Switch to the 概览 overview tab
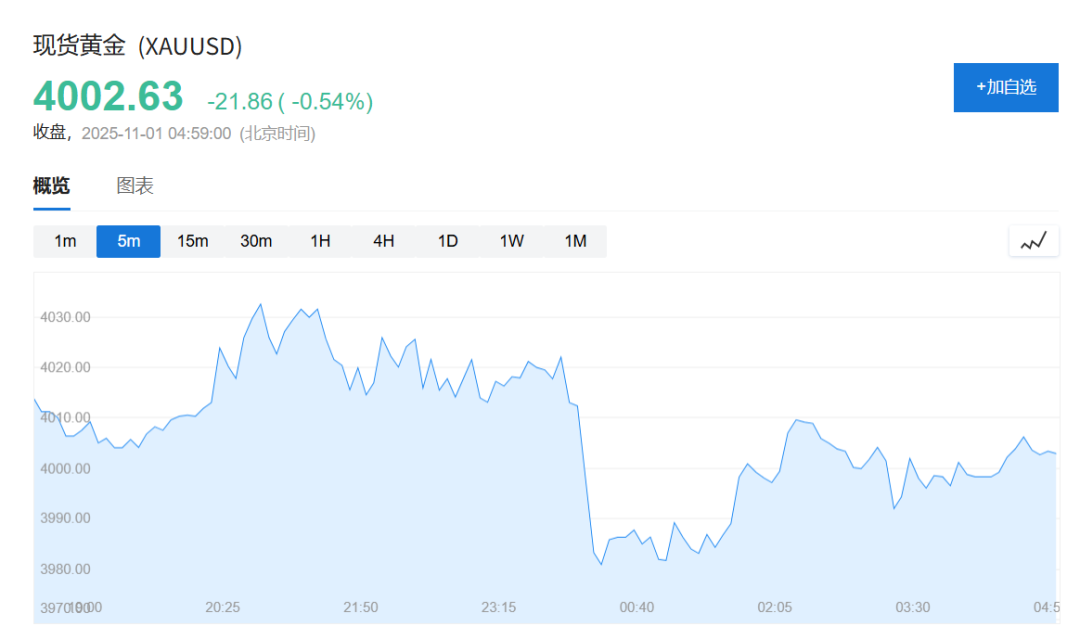The height and width of the screenshot is (639, 1080). (52, 186)
